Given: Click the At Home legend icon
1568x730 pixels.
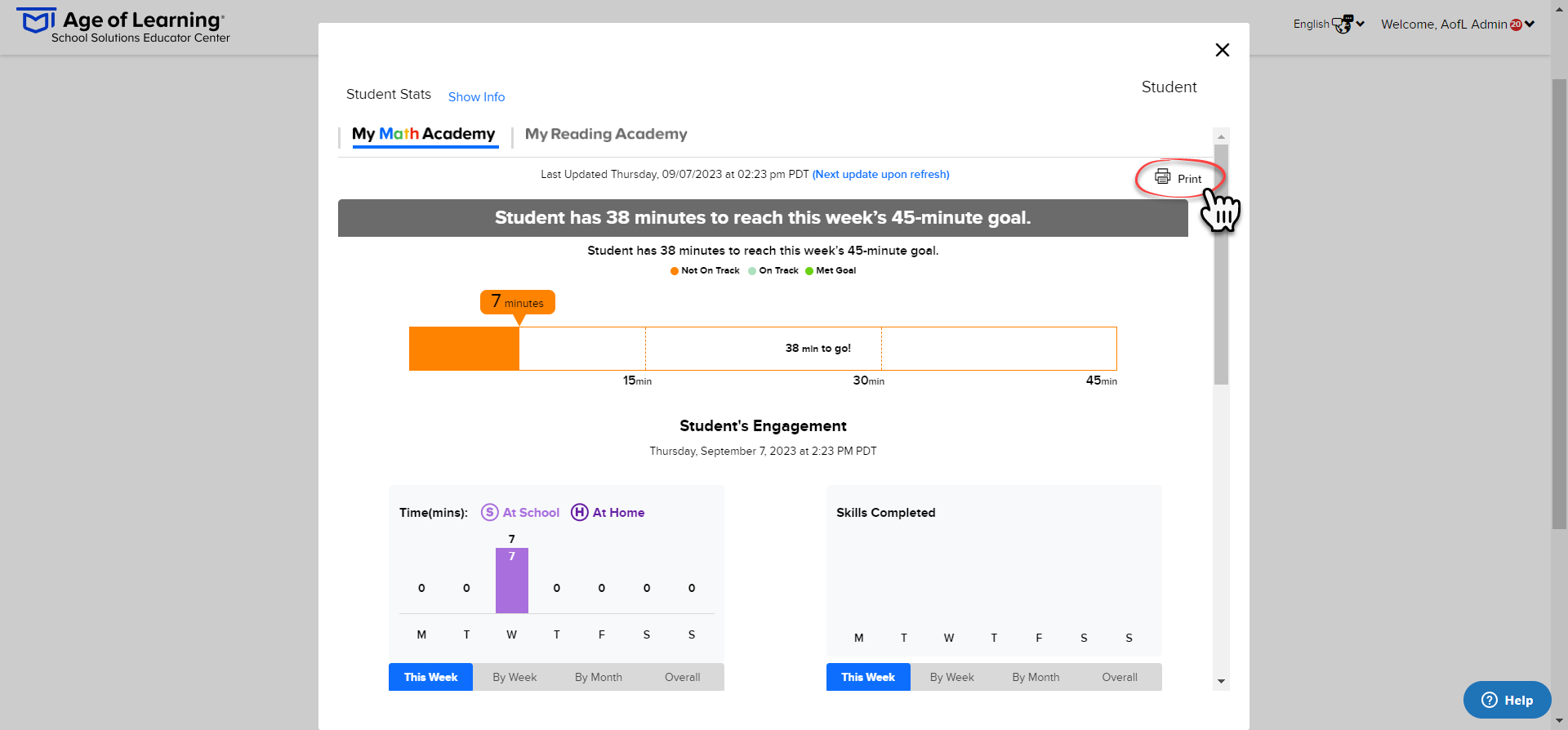Looking at the screenshot, I should click(580, 512).
